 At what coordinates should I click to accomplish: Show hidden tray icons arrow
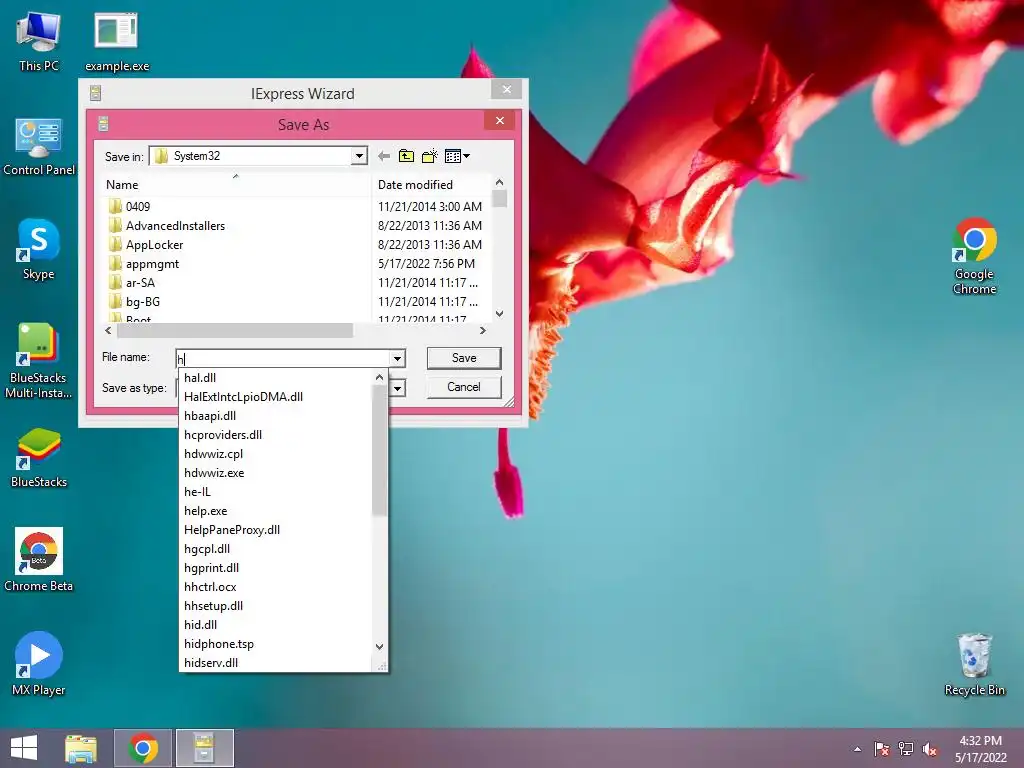coord(857,749)
